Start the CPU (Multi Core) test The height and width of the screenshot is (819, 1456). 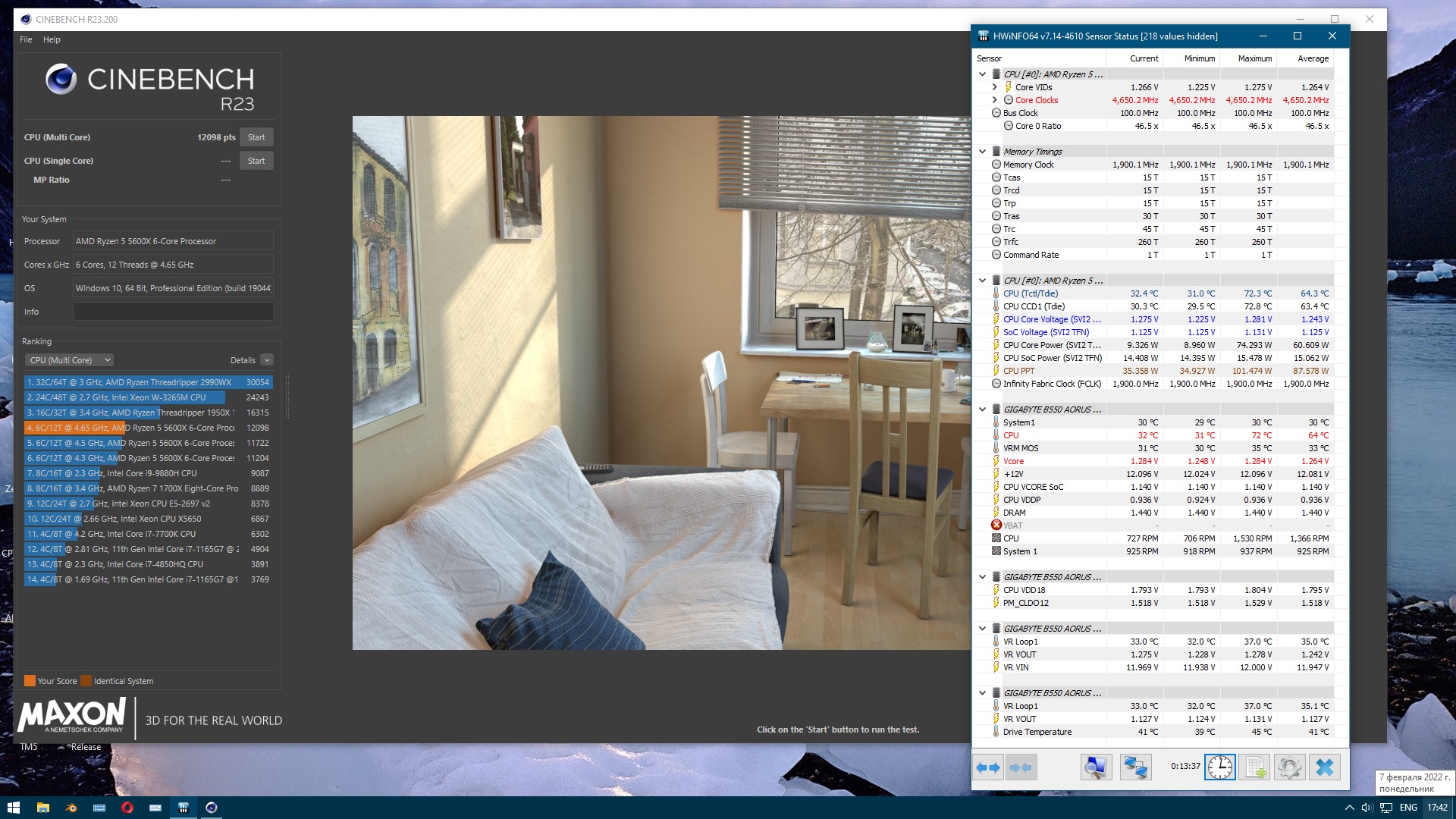tap(256, 137)
